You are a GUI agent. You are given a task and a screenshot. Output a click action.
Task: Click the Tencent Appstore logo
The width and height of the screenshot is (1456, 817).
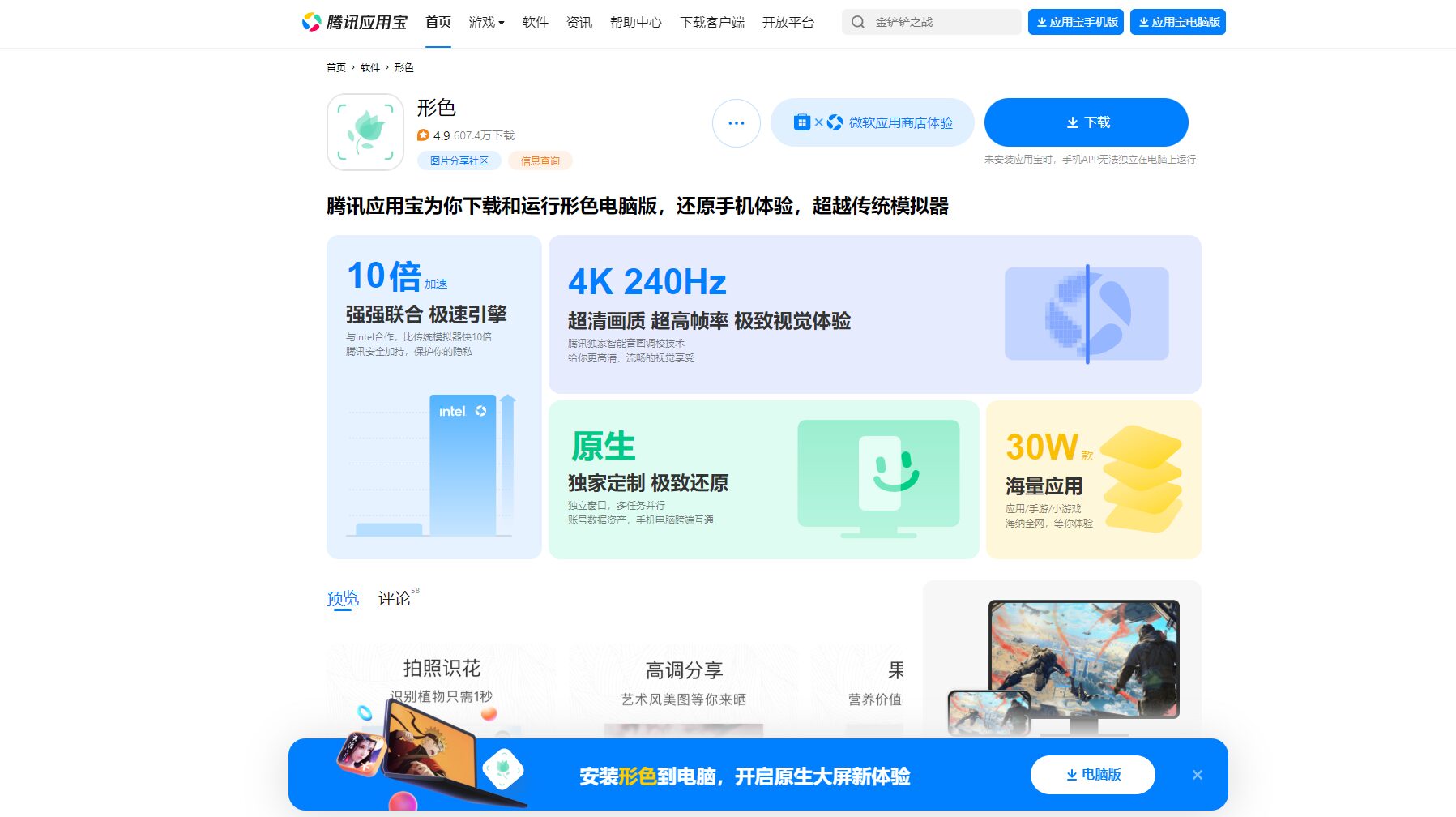[x=354, y=22]
